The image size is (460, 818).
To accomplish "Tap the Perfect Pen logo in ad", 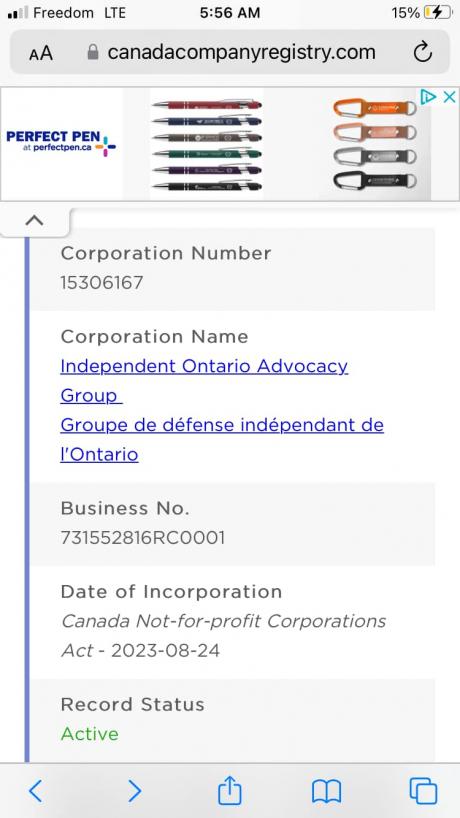I will tap(61, 143).
